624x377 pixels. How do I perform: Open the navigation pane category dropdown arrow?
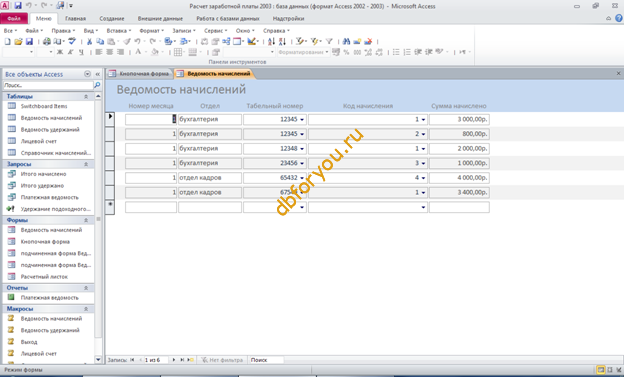(x=88, y=74)
